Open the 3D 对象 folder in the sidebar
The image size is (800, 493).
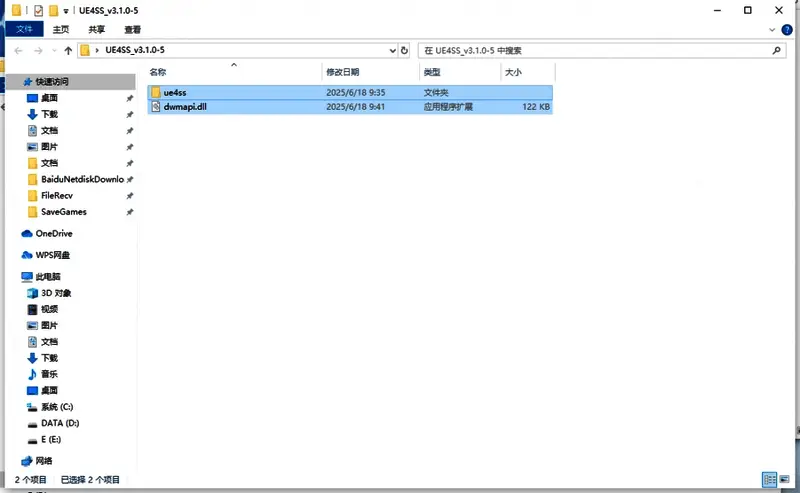55,293
